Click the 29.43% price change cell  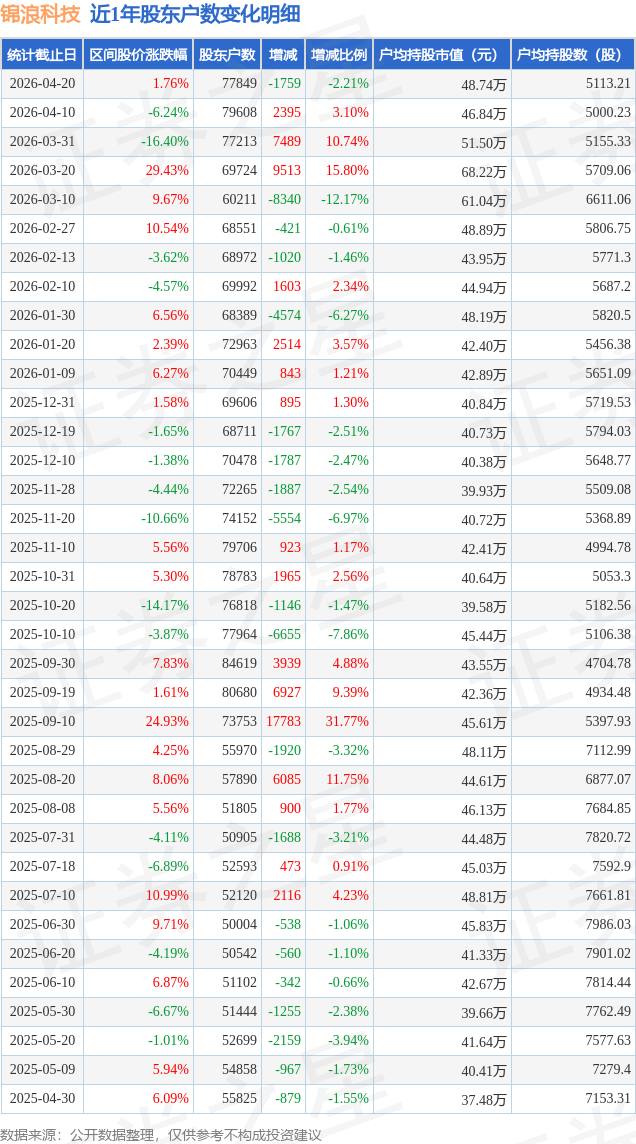(168, 170)
